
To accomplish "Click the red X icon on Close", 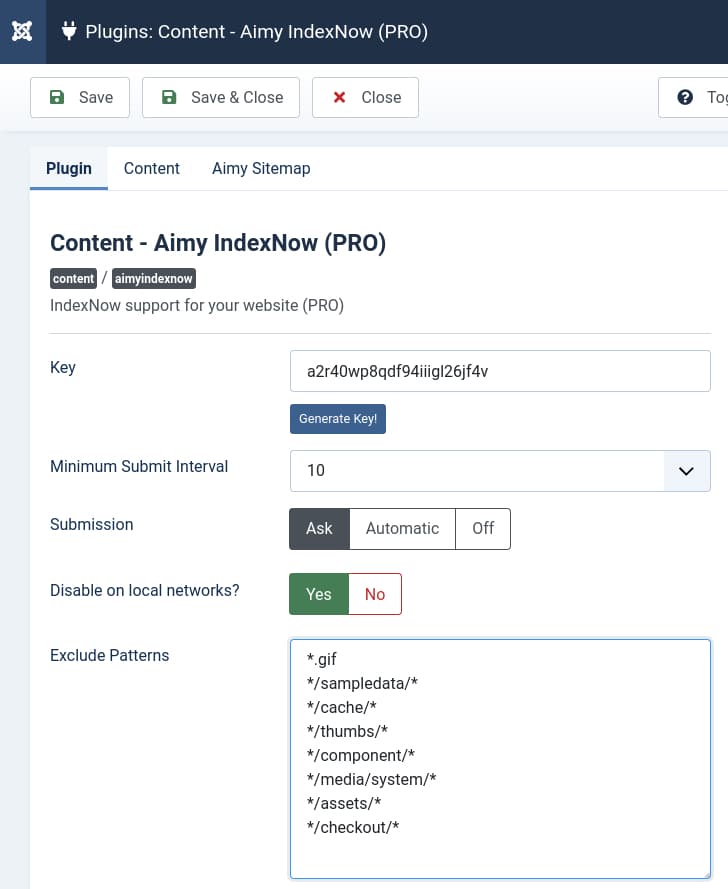I will click(x=340, y=97).
